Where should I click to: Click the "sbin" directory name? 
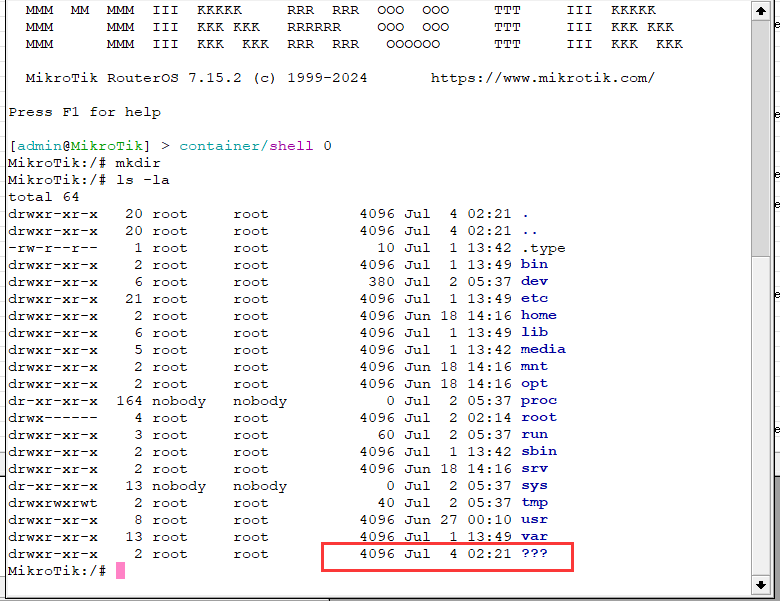point(539,451)
